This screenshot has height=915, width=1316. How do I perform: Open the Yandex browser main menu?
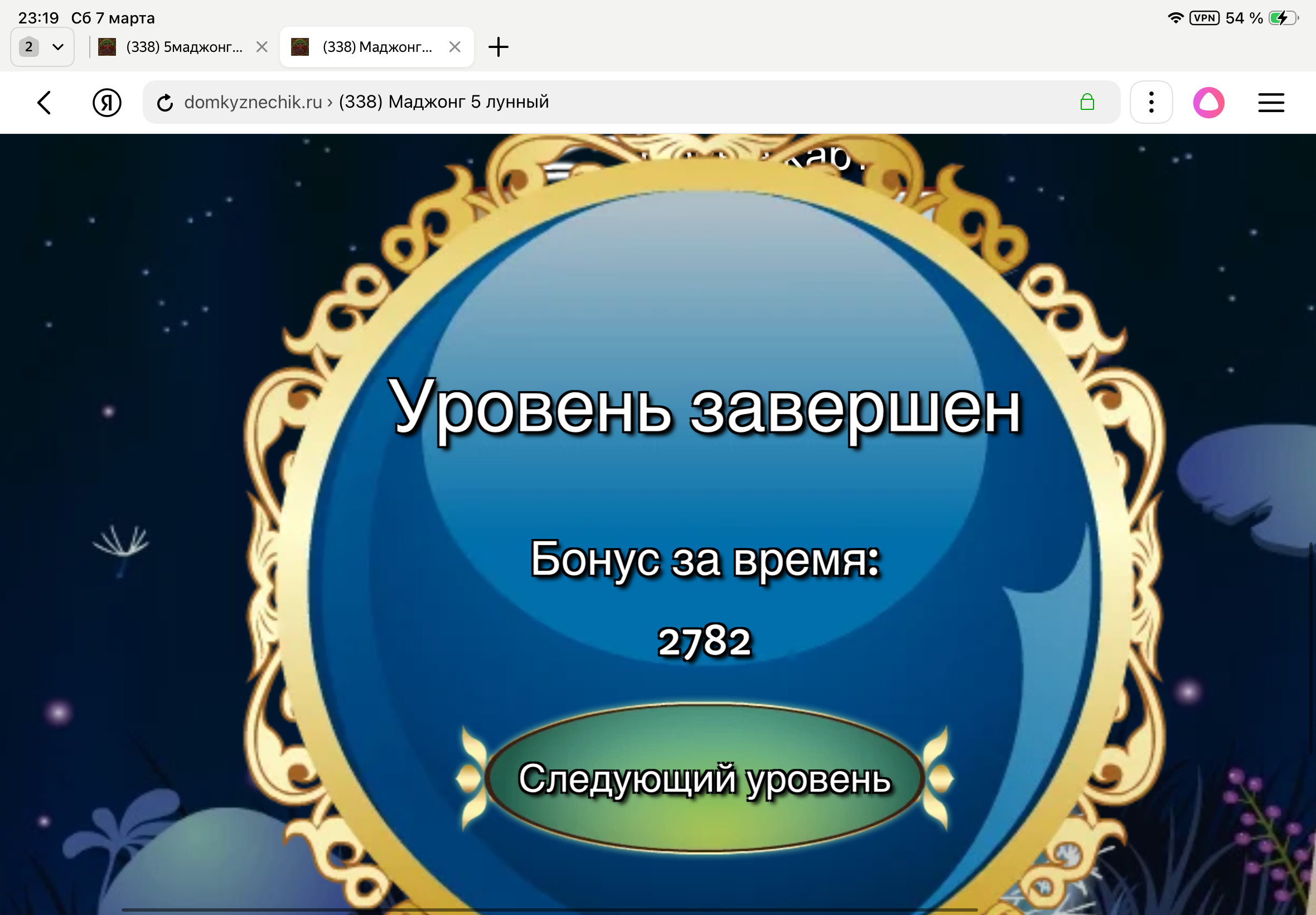tap(1271, 102)
